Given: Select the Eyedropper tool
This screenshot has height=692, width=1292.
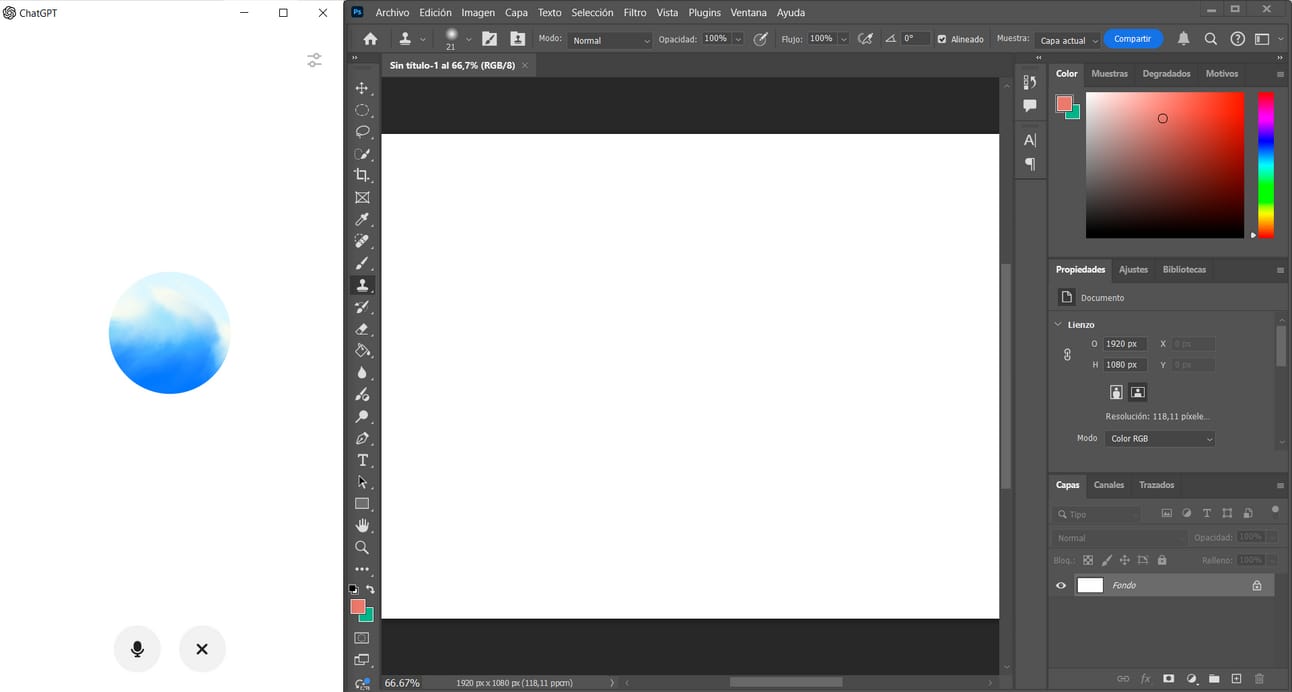Looking at the screenshot, I should [x=362, y=219].
